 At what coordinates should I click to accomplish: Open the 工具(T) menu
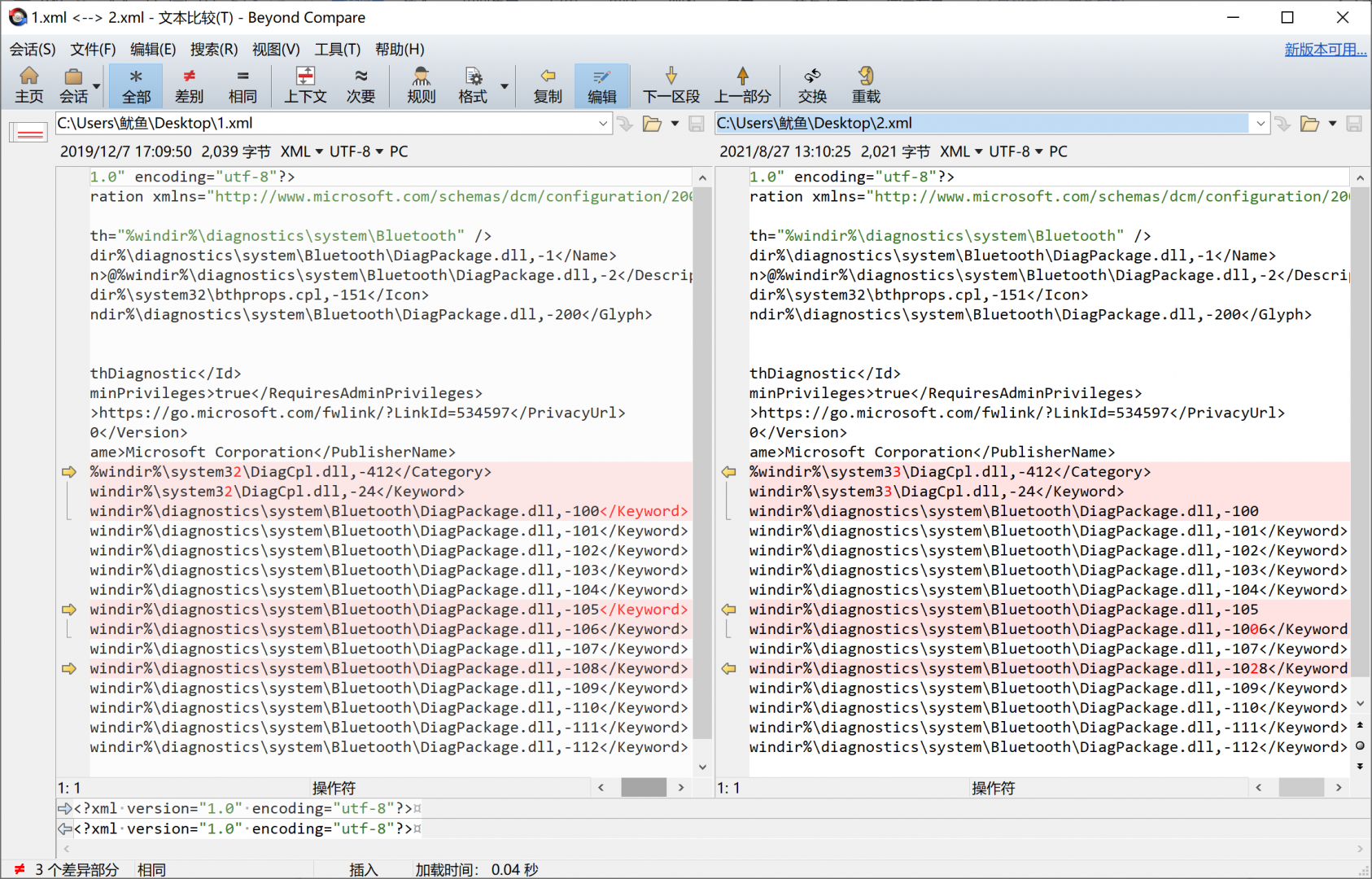point(338,50)
